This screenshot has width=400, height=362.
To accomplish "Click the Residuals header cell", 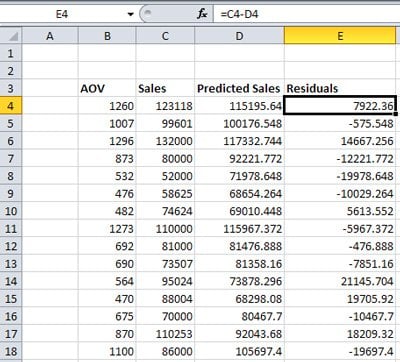I will [x=340, y=88].
